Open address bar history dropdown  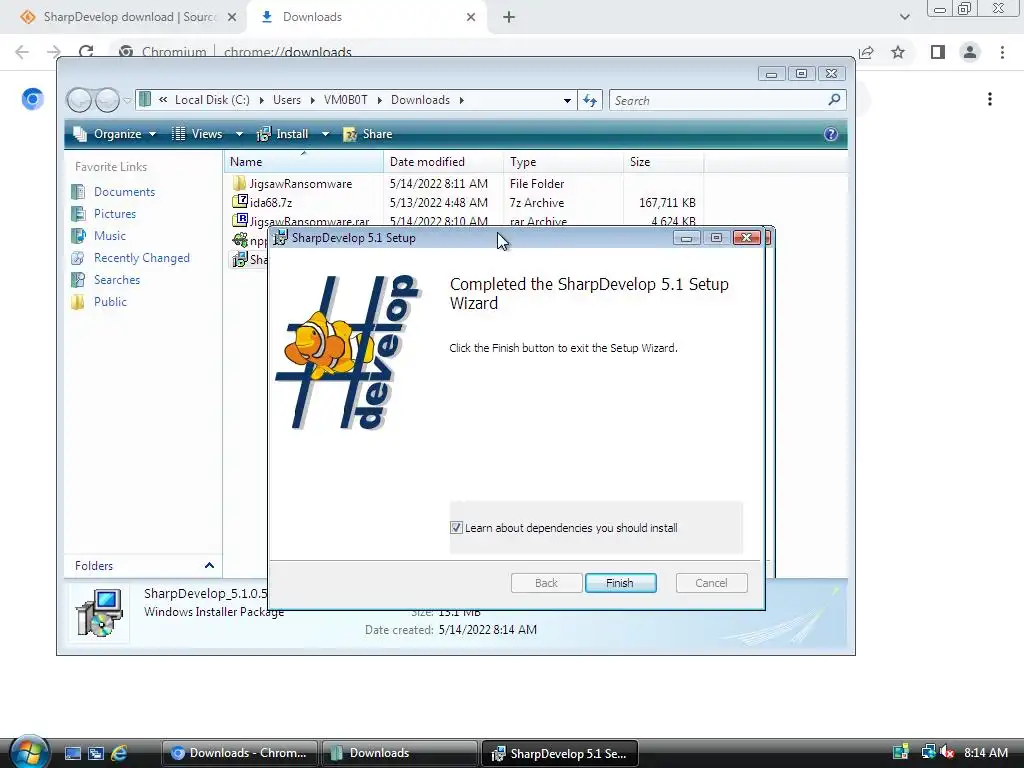[567, 100]
